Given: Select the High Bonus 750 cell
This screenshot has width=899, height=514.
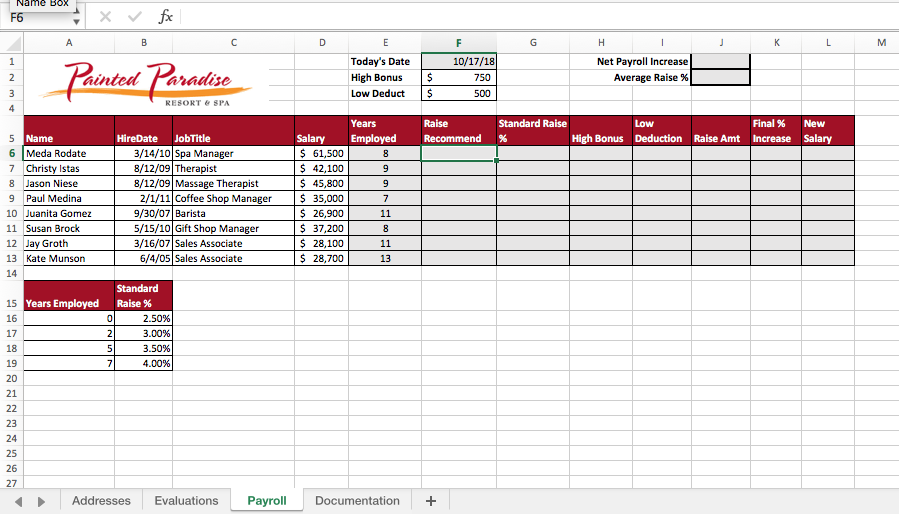Looking at the screenshot, I should pos(459,77).
